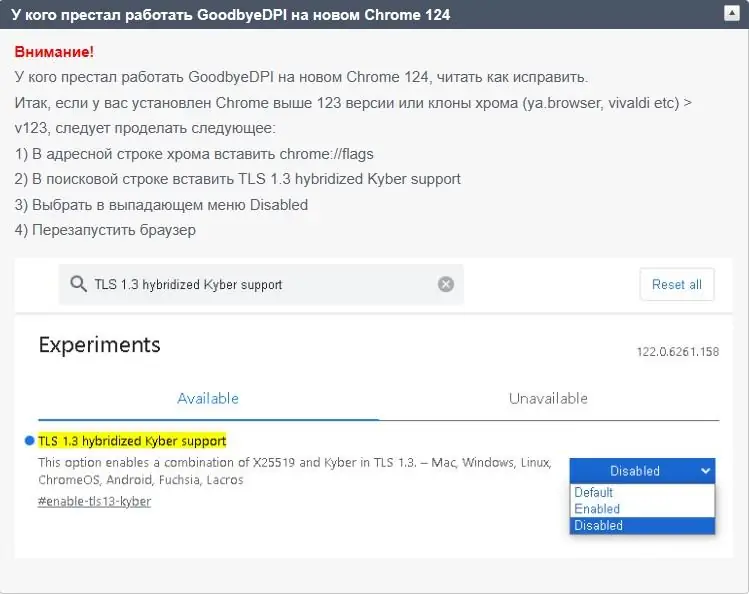Focus the flags search input field

pyautogui.click(x=262, y=284)
